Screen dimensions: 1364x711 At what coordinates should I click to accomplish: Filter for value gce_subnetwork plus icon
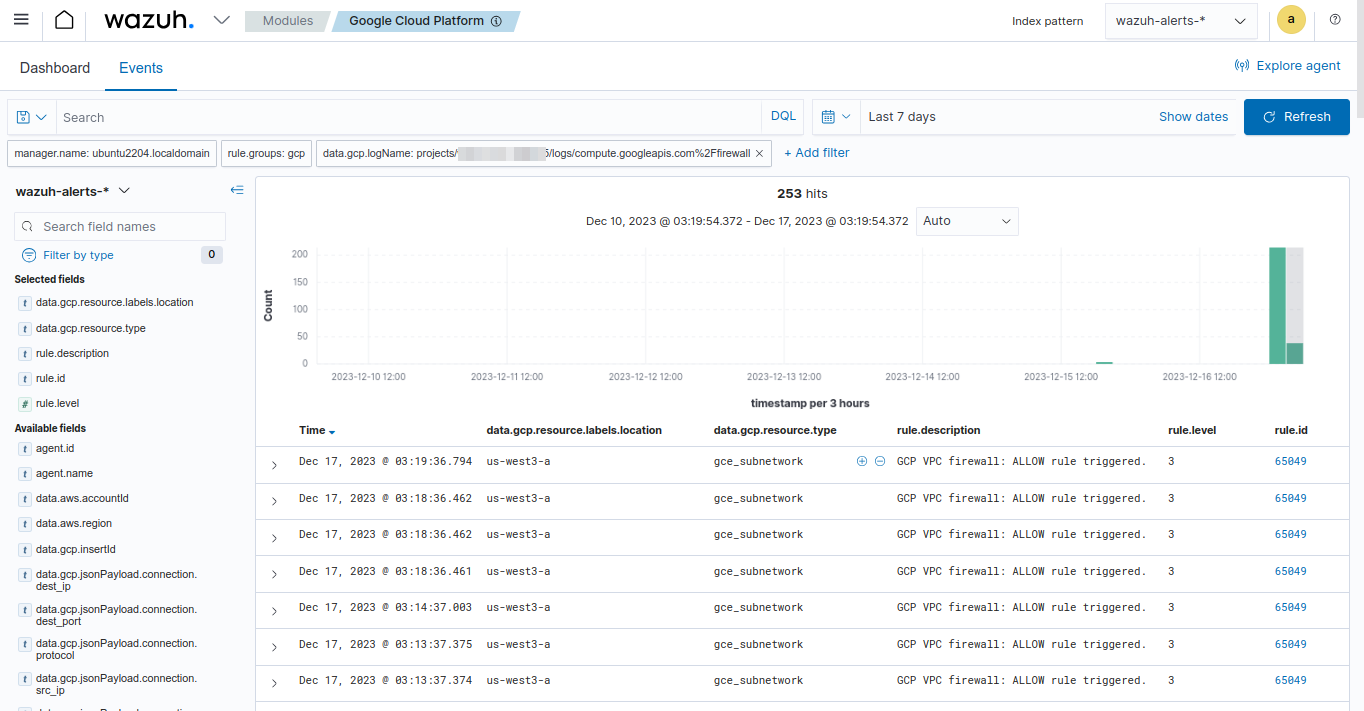tap(862, 461)
